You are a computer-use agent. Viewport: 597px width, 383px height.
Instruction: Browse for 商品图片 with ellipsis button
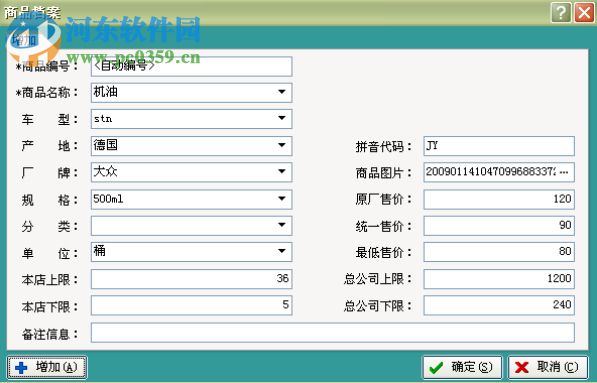point(565,172)
